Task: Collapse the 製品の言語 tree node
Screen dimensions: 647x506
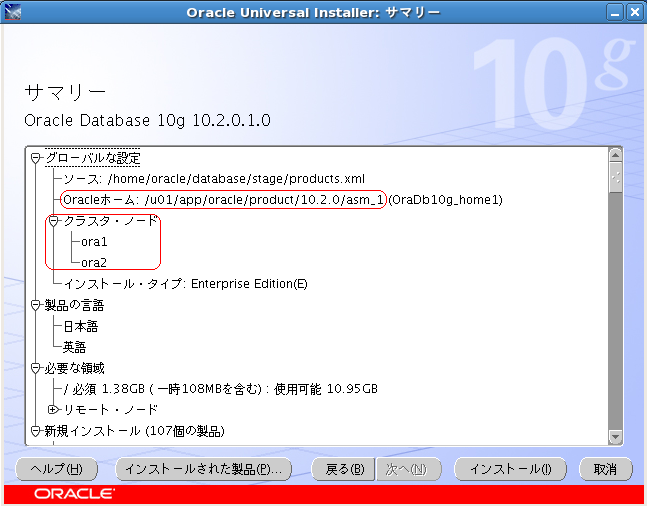Action: [x=36, y=305]
